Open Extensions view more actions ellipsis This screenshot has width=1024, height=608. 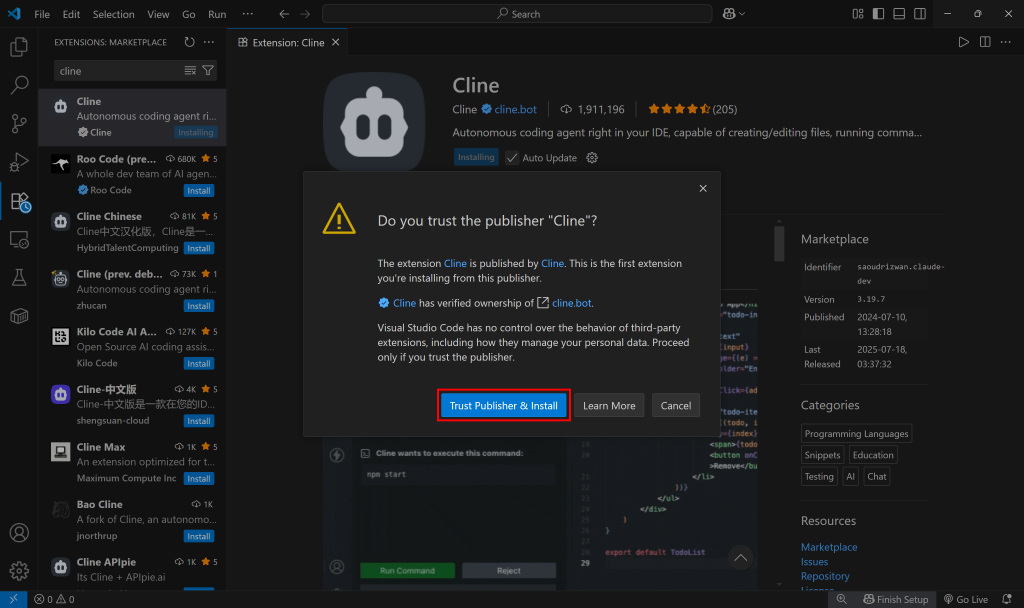point(209,42)
